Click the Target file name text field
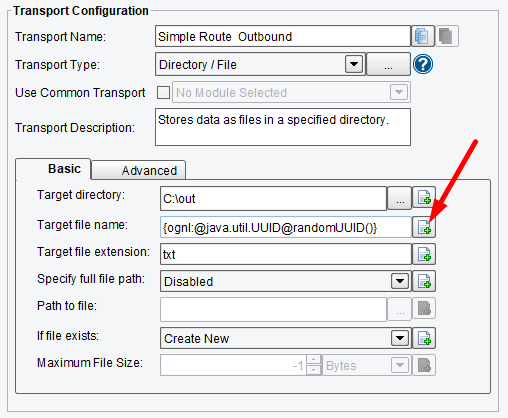Screen dimensions: 508x418 coord(286,227)
